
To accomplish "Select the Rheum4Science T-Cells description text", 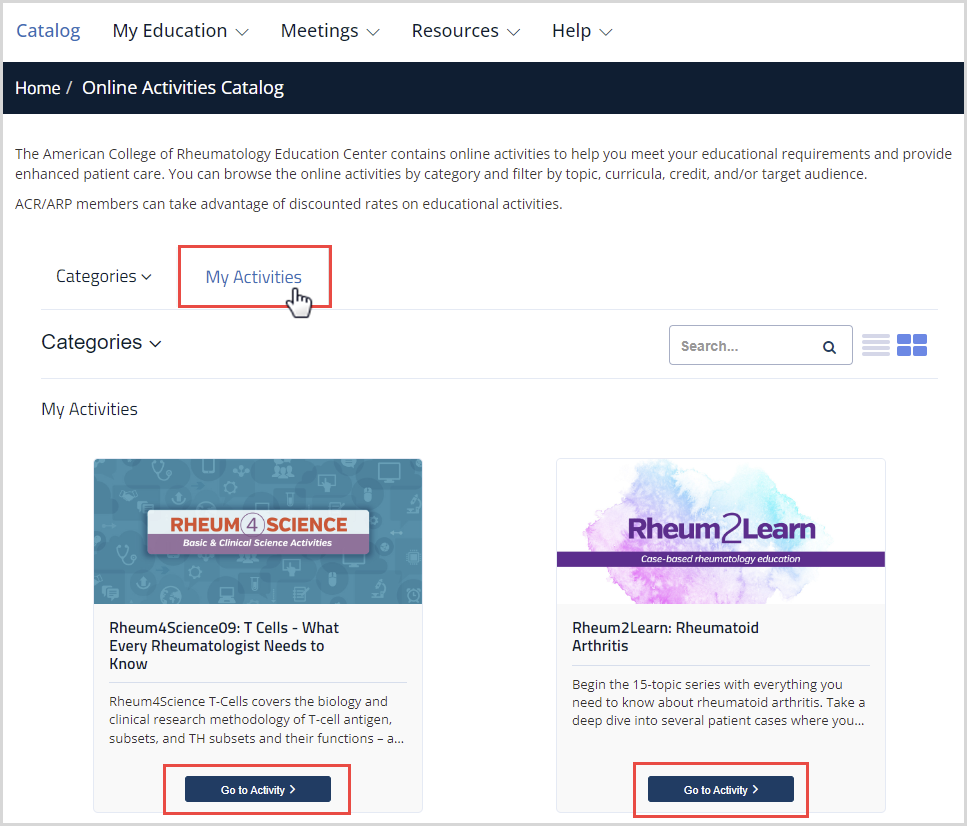I will 257,720.
